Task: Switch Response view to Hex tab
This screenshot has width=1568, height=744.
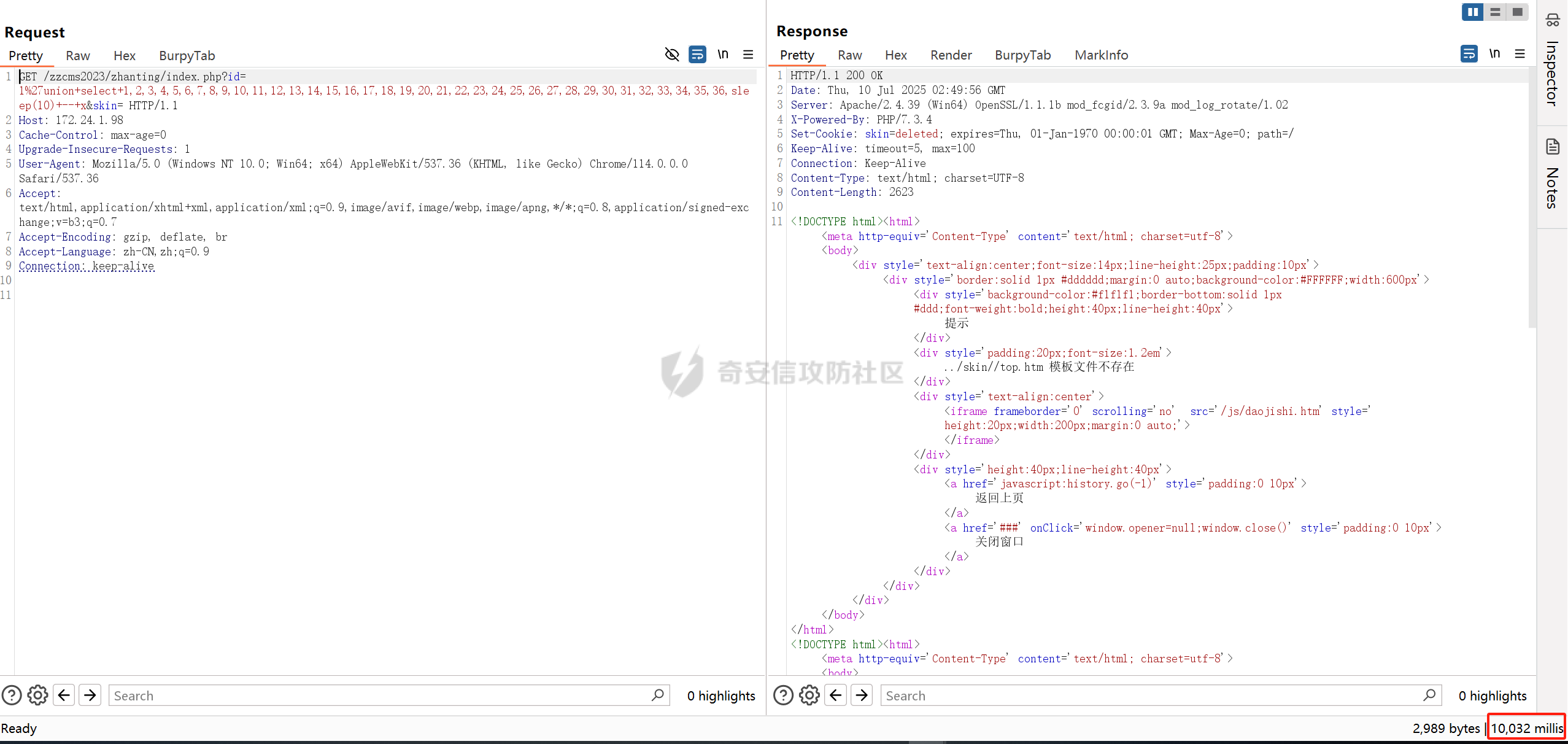Action: 896,55
